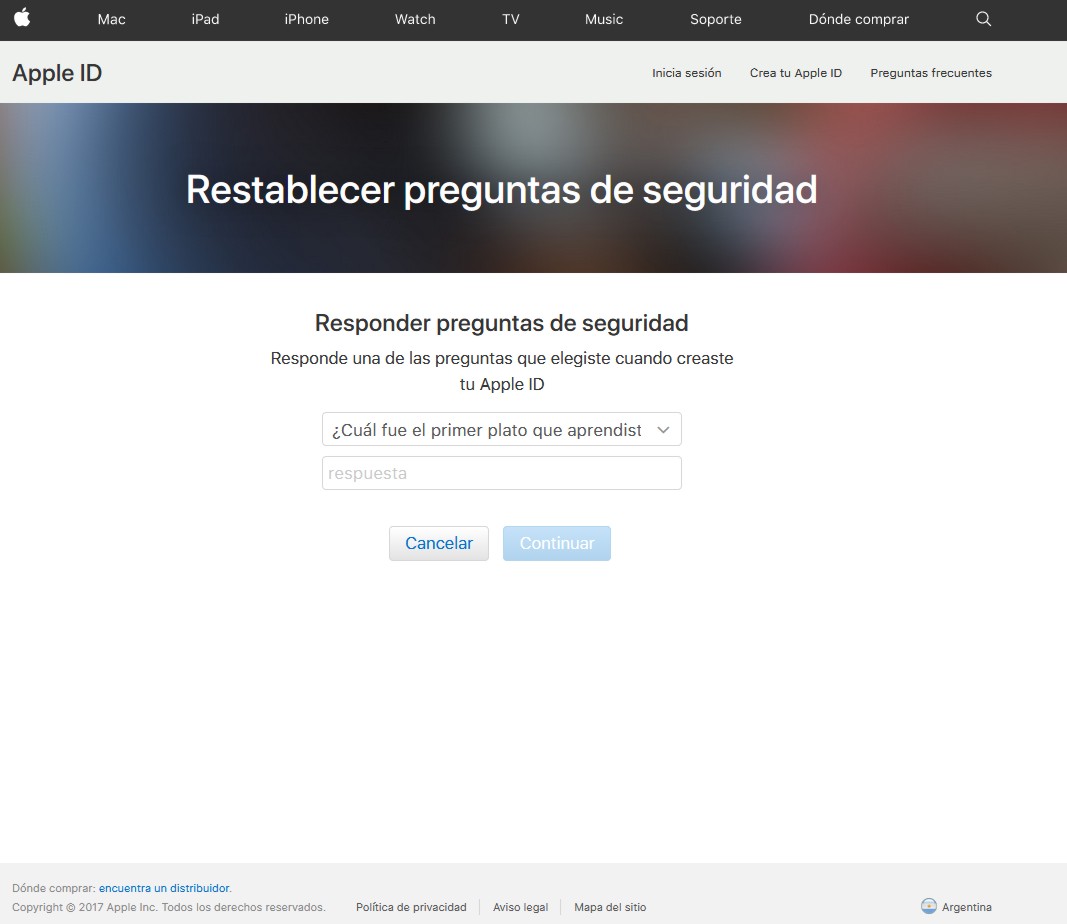Follow the encuentra un distribuidor link
Image resolution: width=1067 pixels, height=924 pixels.
click(164, 888)
